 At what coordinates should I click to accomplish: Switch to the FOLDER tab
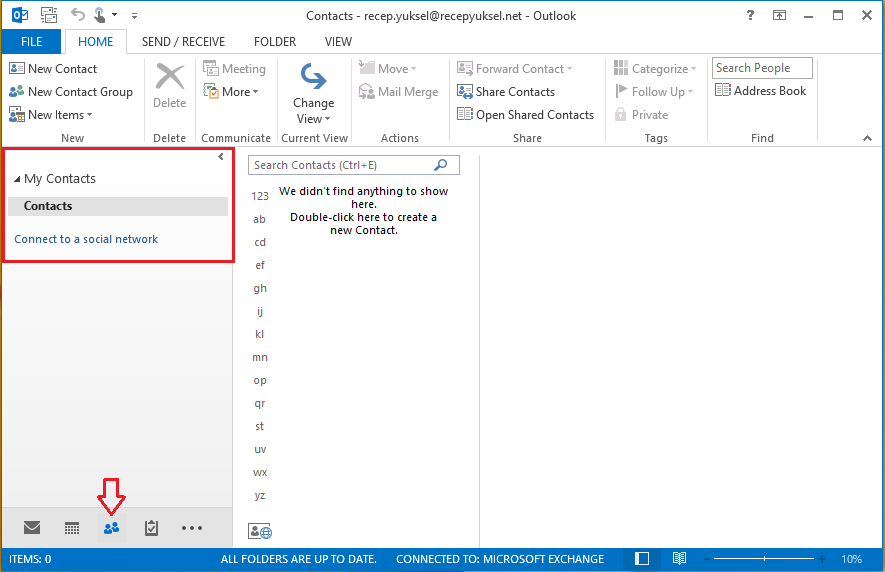pyautogui.click(x=275, y=42)
